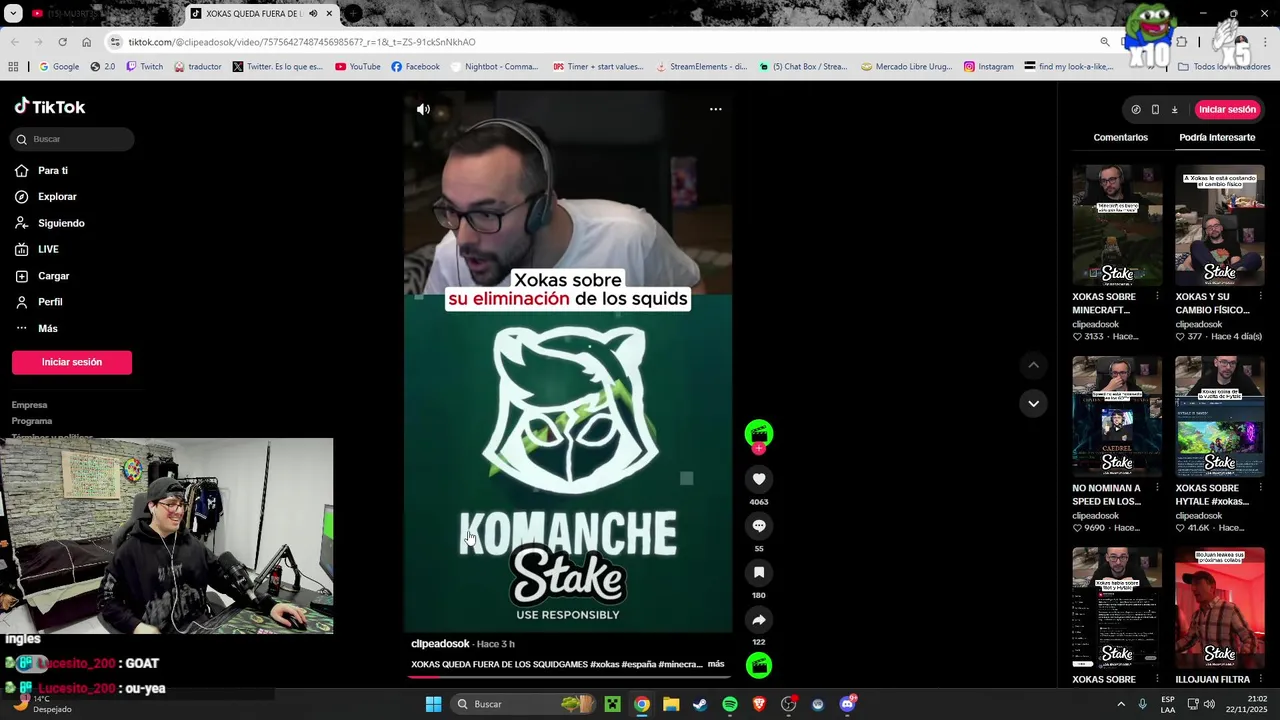This screenshot has height=720, width=1280.
Task: Share the video using arrow icon
Action: point(759,620)
